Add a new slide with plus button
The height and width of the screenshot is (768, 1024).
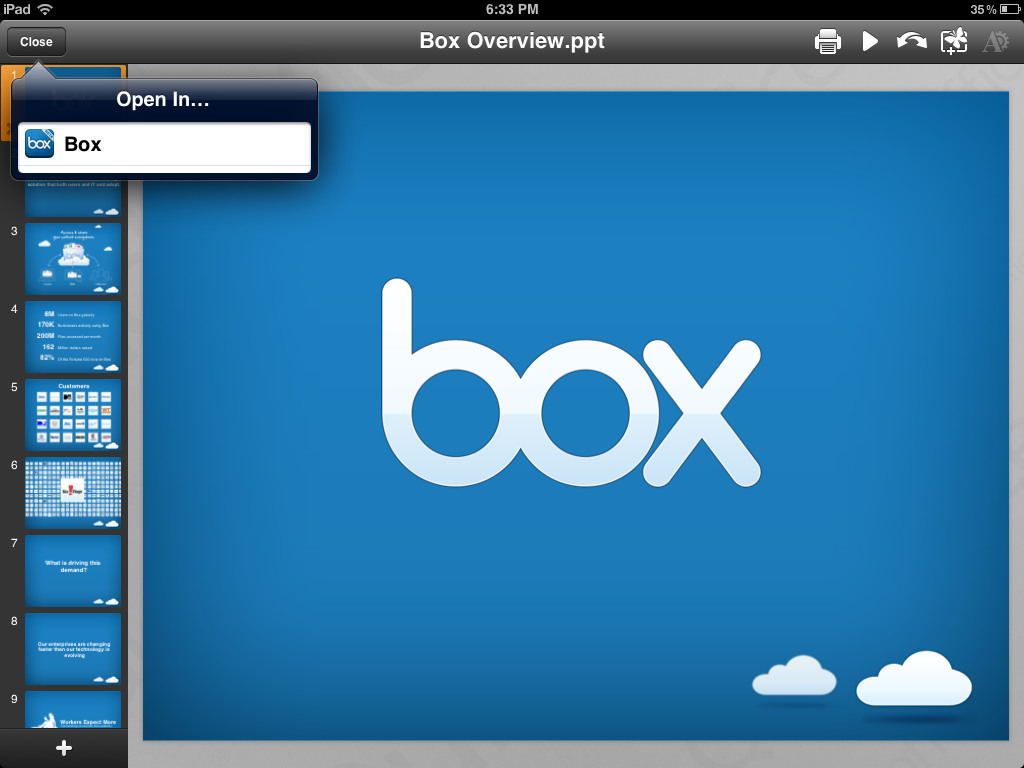point(63,748)
